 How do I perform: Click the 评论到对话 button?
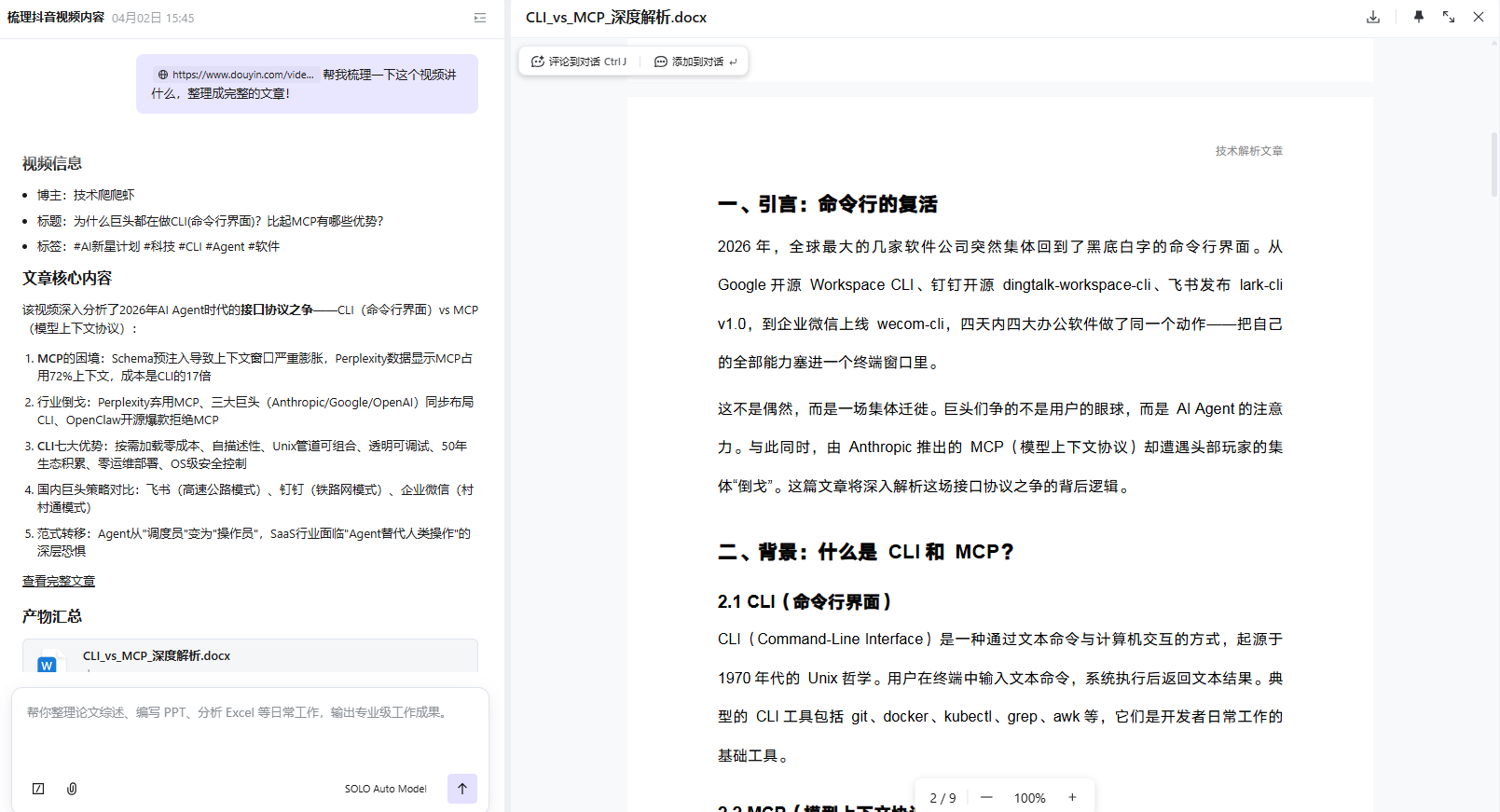[x=578, y=62]
